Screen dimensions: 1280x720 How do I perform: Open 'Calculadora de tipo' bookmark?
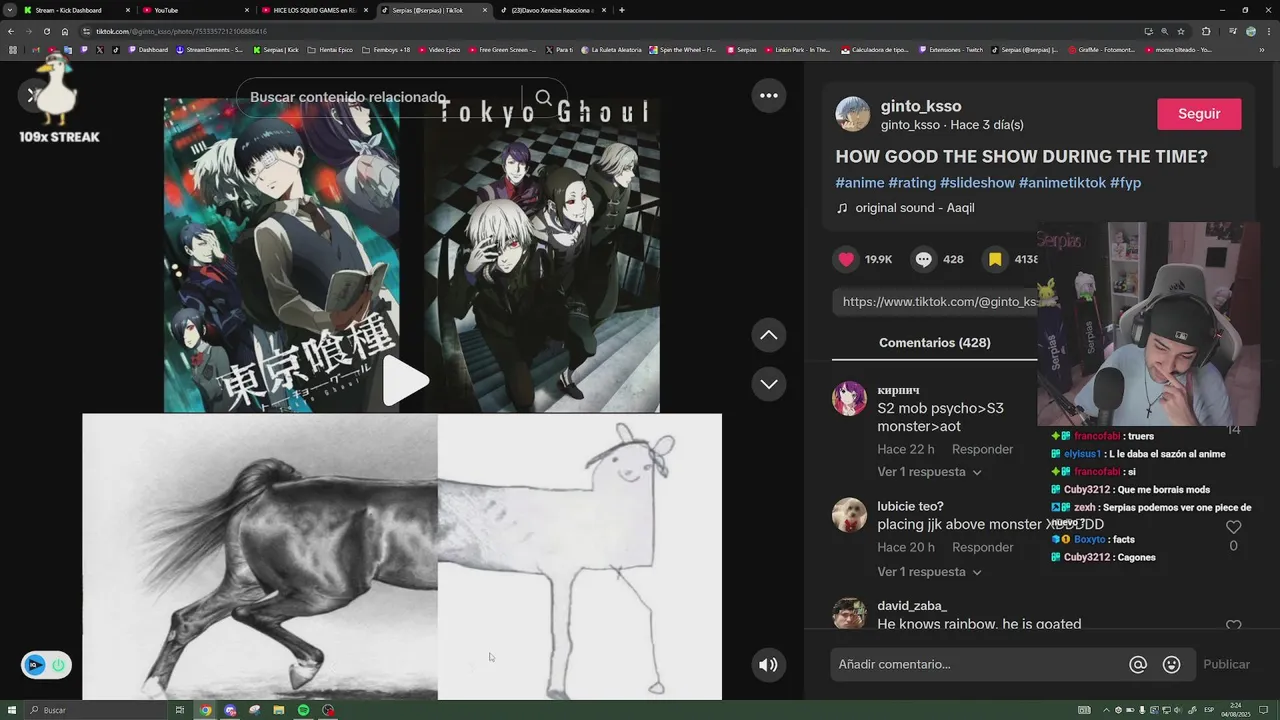875,49
